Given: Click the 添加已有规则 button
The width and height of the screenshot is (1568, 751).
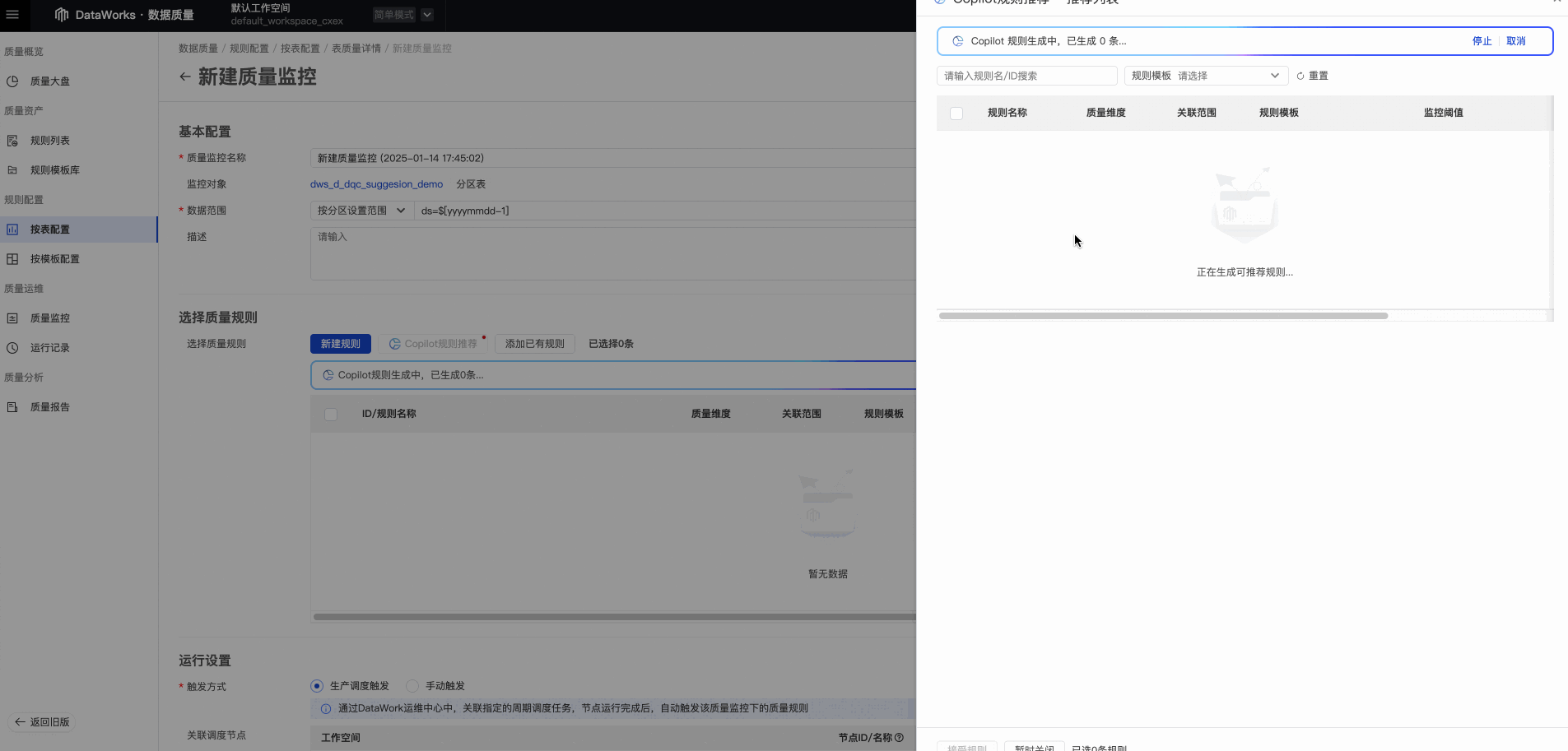Looking at the screenshot, I should click(x=535, y=344).
